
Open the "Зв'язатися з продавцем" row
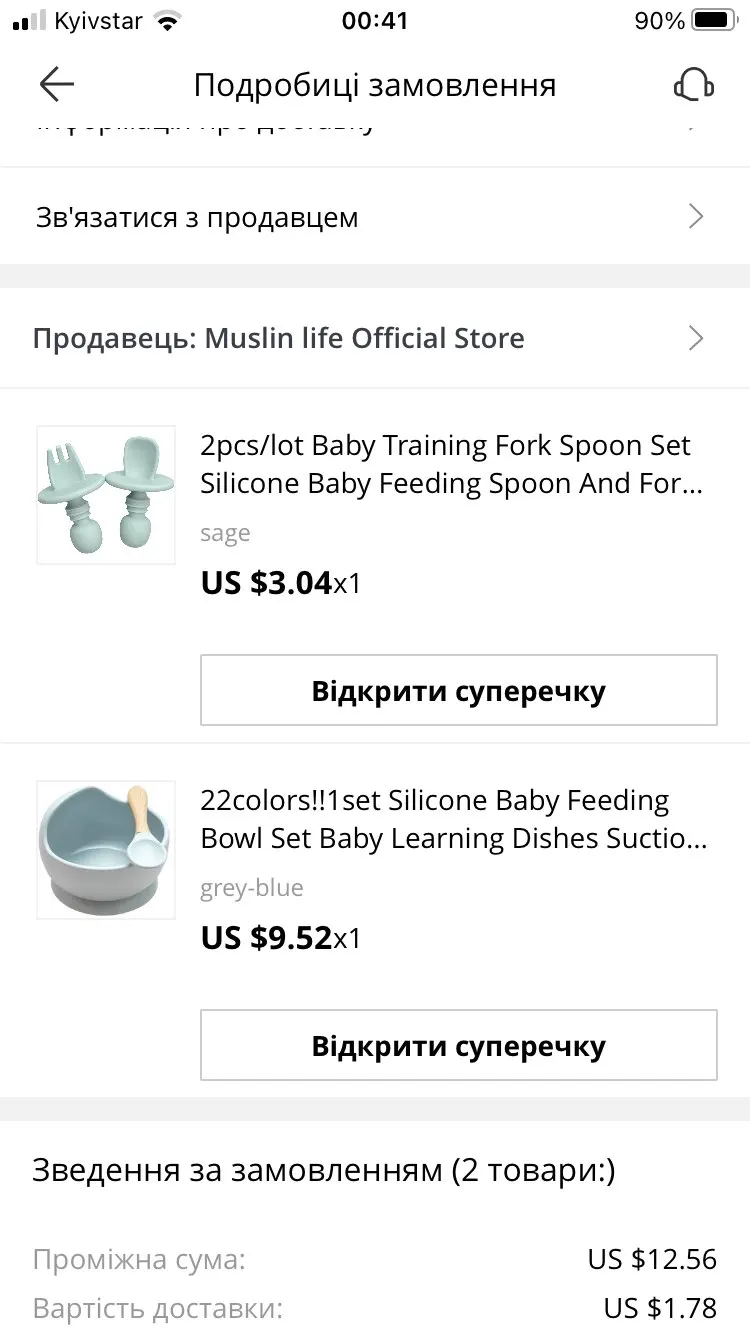pos(375,216)
